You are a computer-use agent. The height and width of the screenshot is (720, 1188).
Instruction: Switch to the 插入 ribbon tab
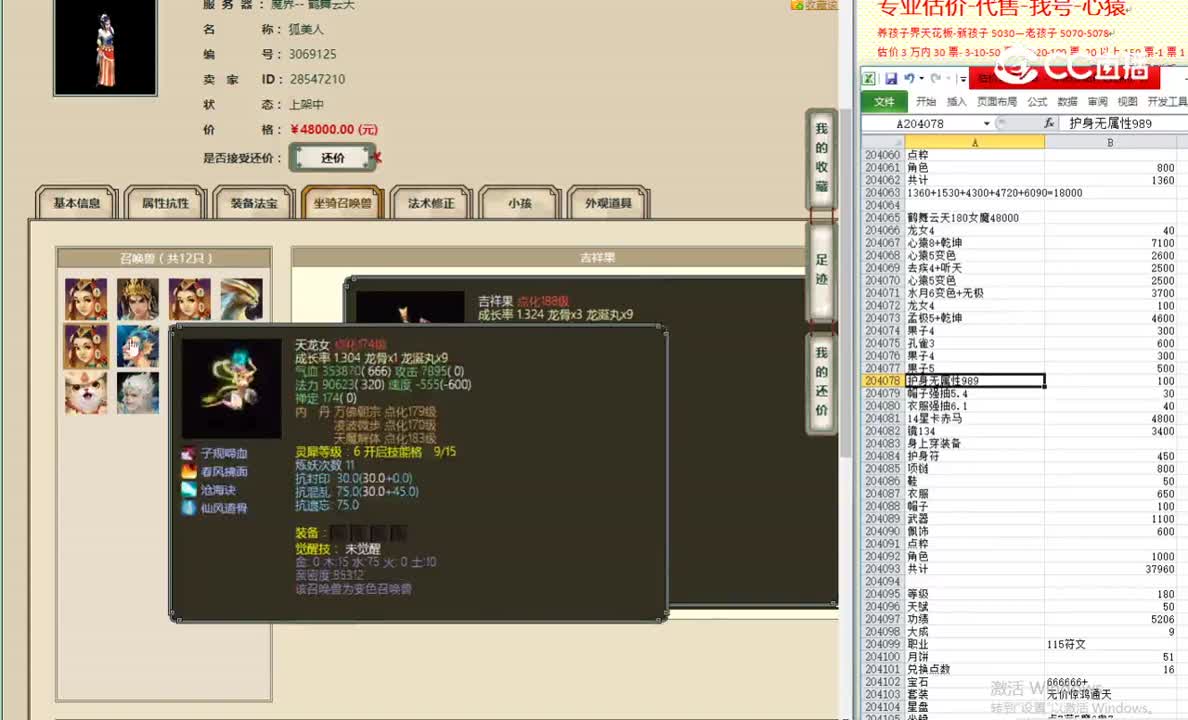point(956,102)
